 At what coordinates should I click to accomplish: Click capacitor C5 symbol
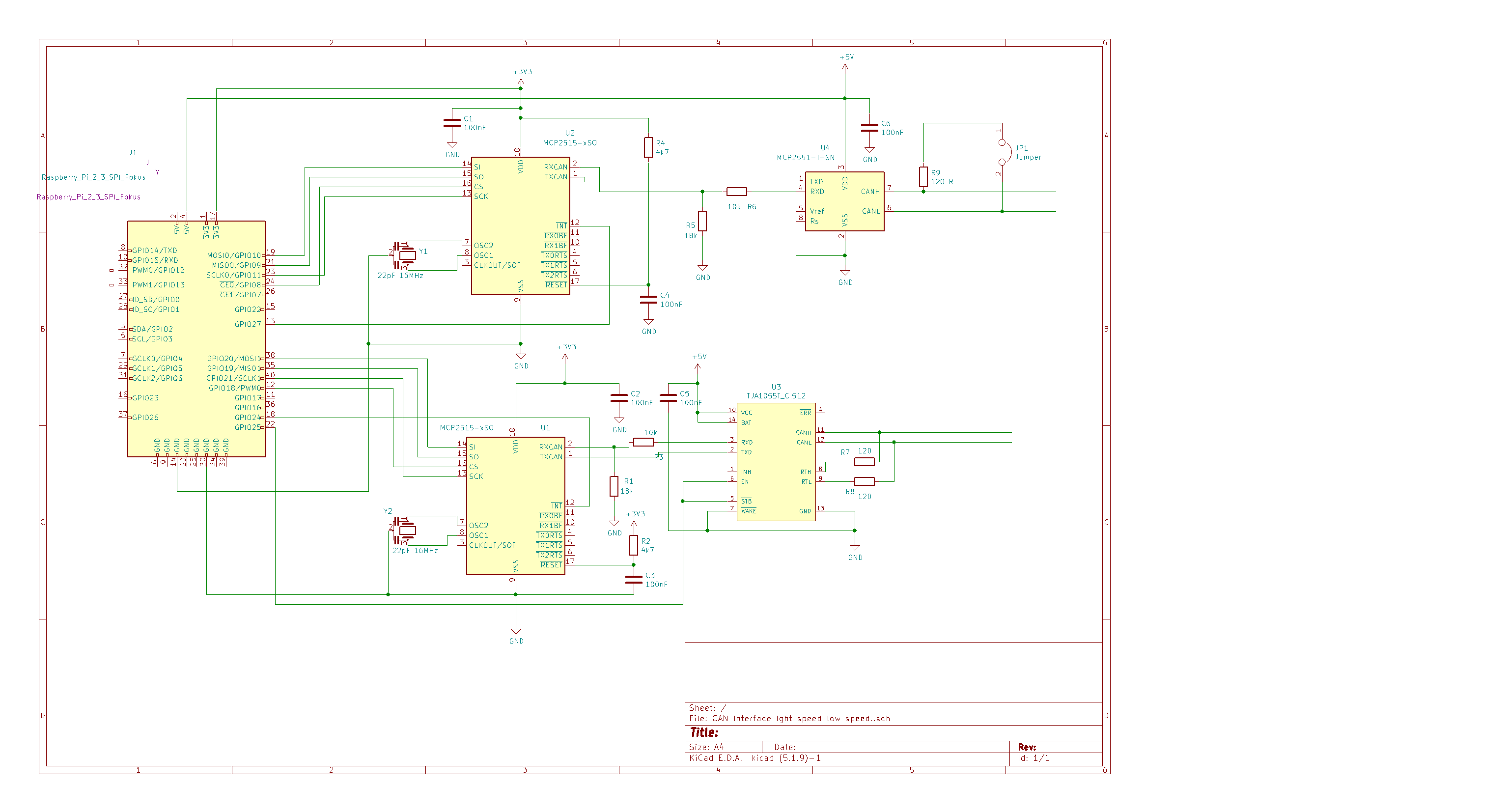pyautogui.click(x=668, y=398)
